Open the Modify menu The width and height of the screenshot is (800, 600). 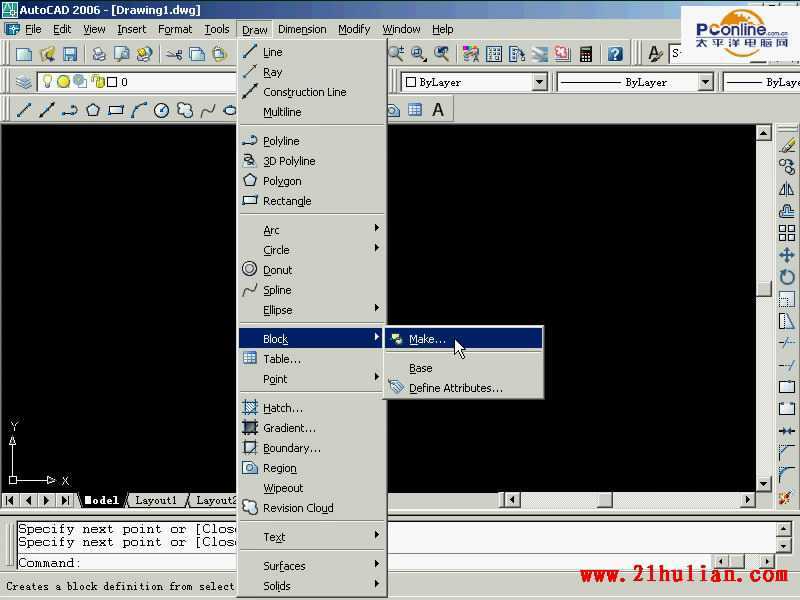tap(354, 30)
